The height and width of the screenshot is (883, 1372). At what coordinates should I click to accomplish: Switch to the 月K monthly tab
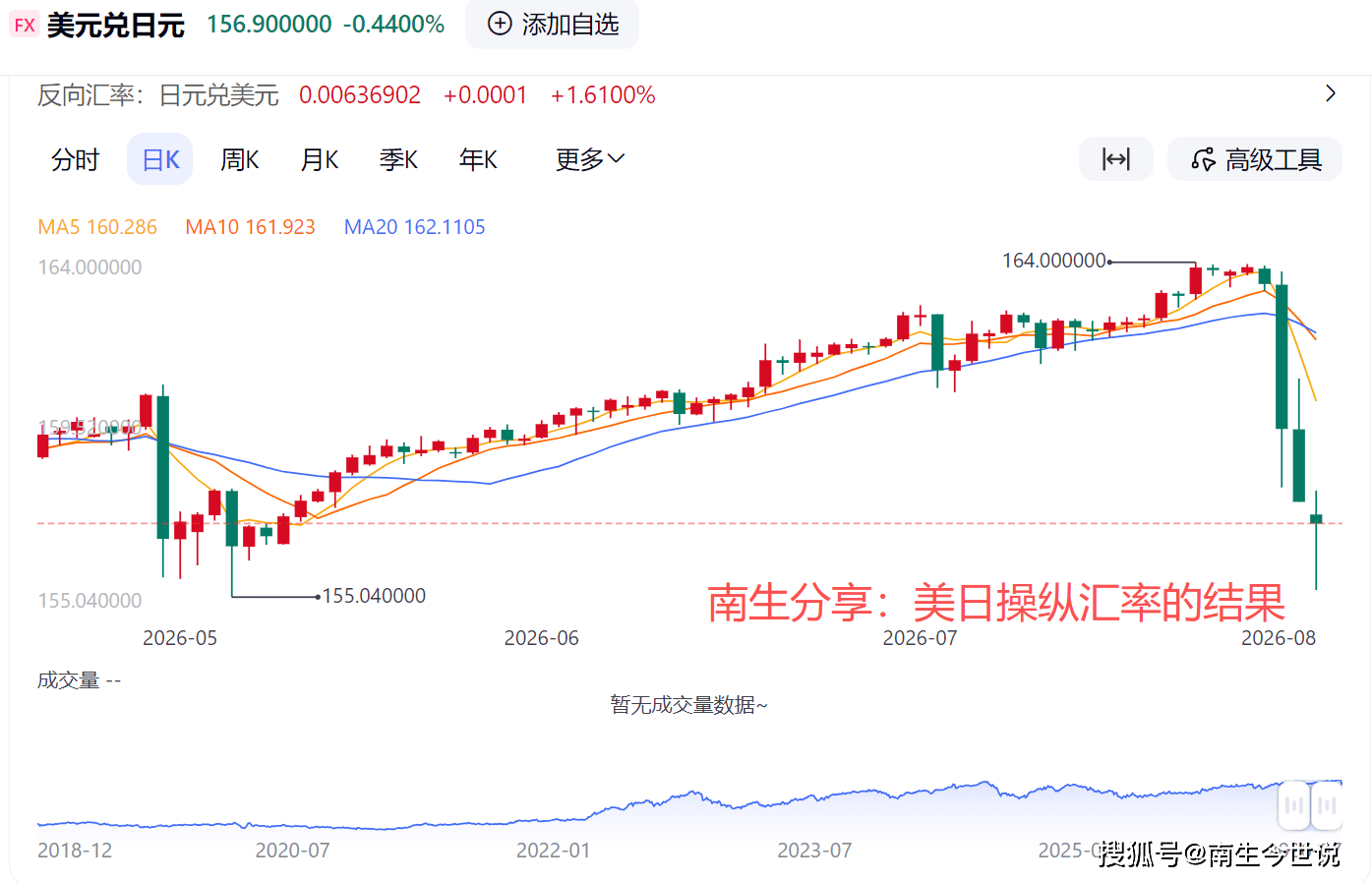(x=319, y=159)
